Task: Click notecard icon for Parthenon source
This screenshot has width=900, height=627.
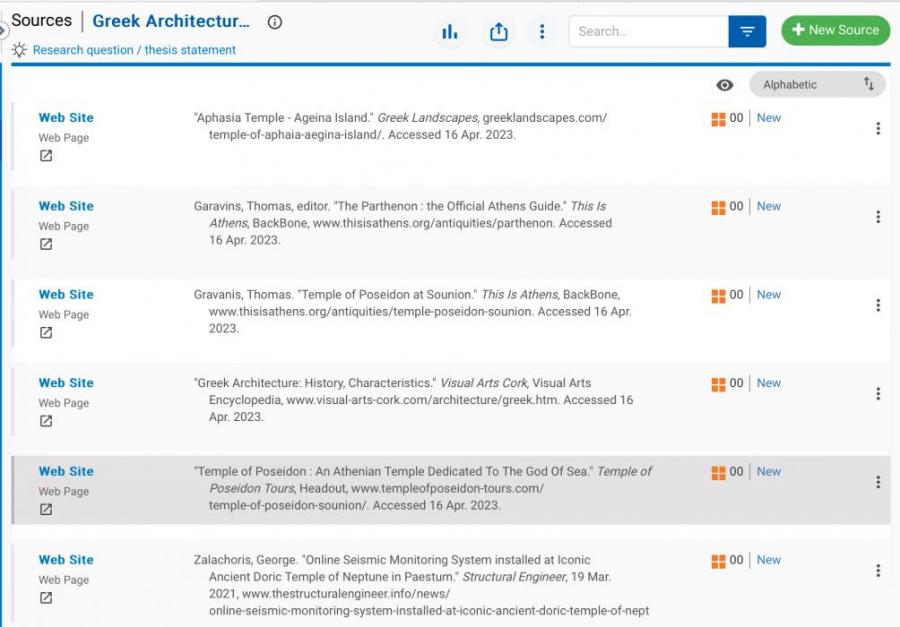Action: click(718, 207)
